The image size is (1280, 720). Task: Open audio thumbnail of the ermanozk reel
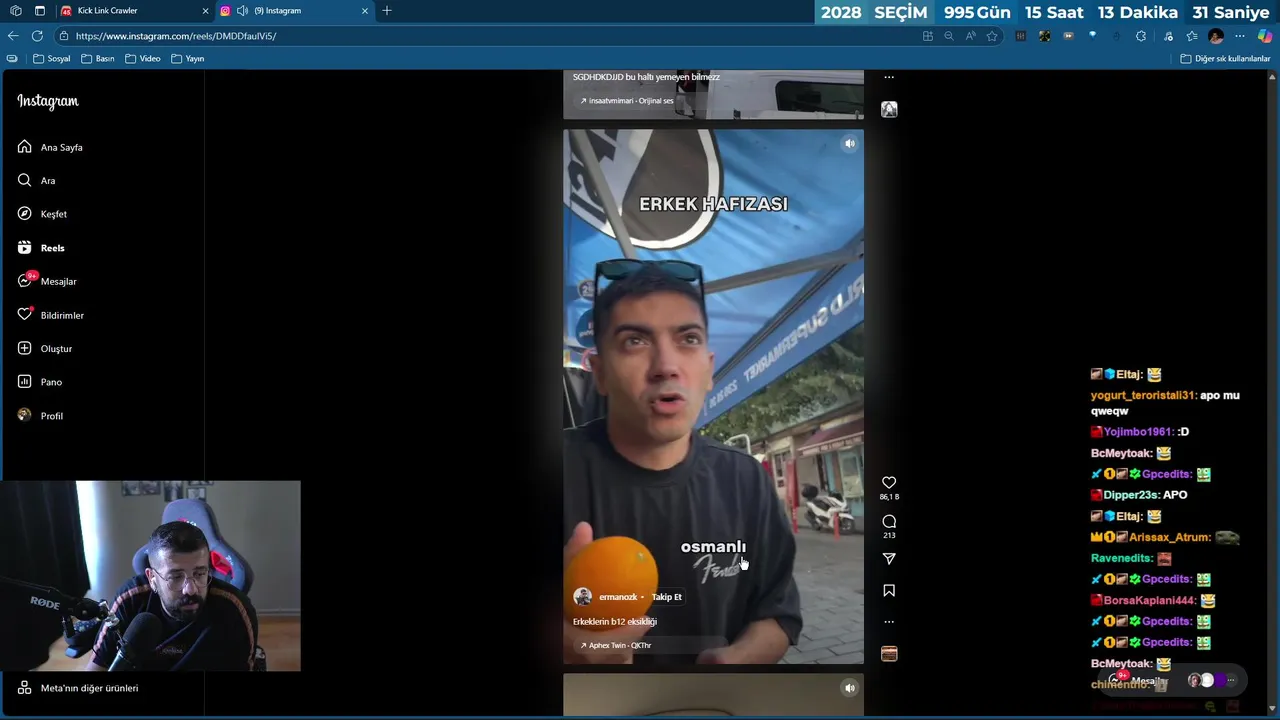889,653
